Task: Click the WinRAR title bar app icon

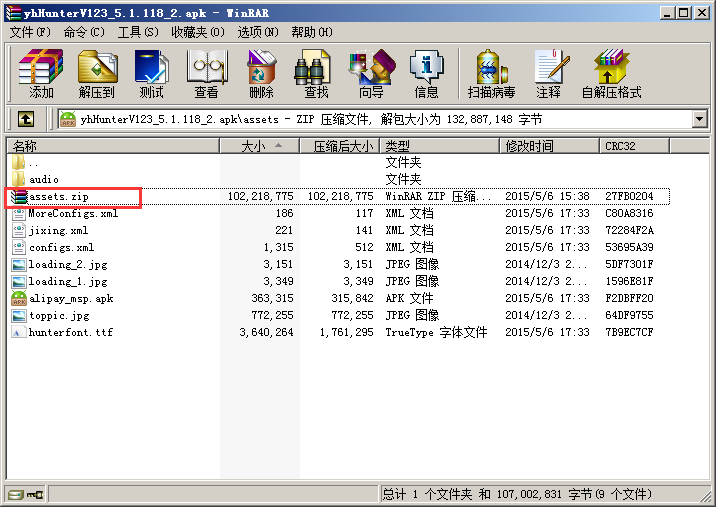Action: (13, 12)
